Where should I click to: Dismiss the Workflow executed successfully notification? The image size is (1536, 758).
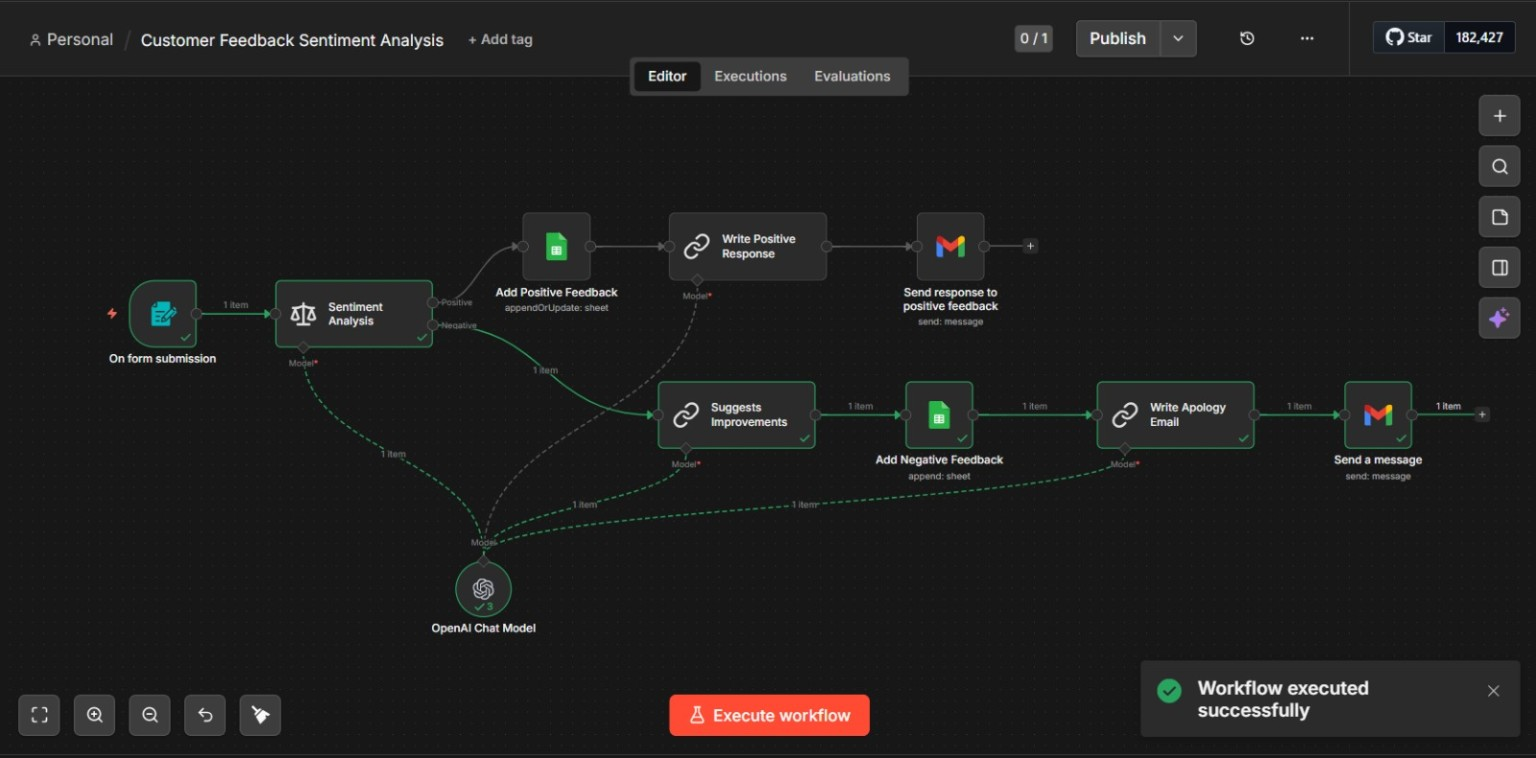click(x=1493, y=691)
